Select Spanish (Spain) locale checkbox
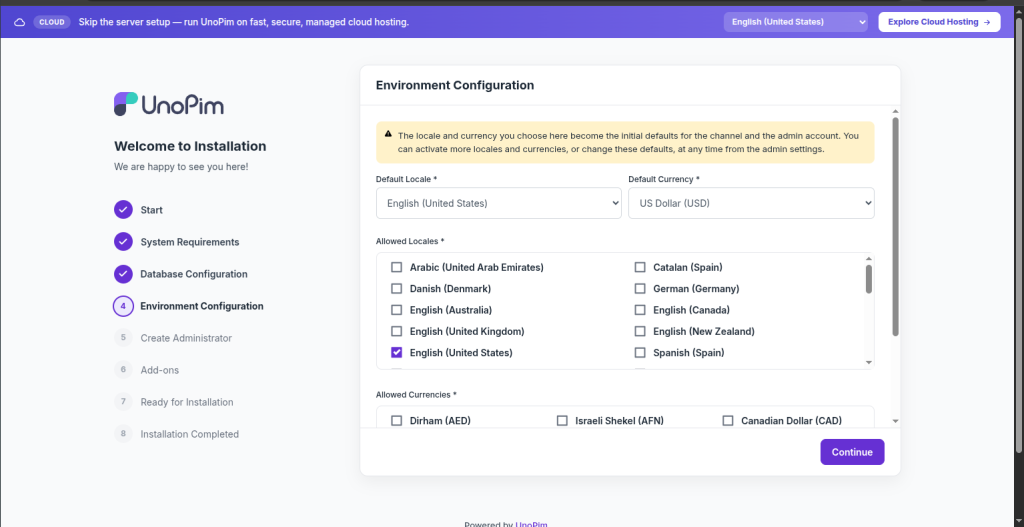This screenshot has width=1024, height=527. [640, 353]
